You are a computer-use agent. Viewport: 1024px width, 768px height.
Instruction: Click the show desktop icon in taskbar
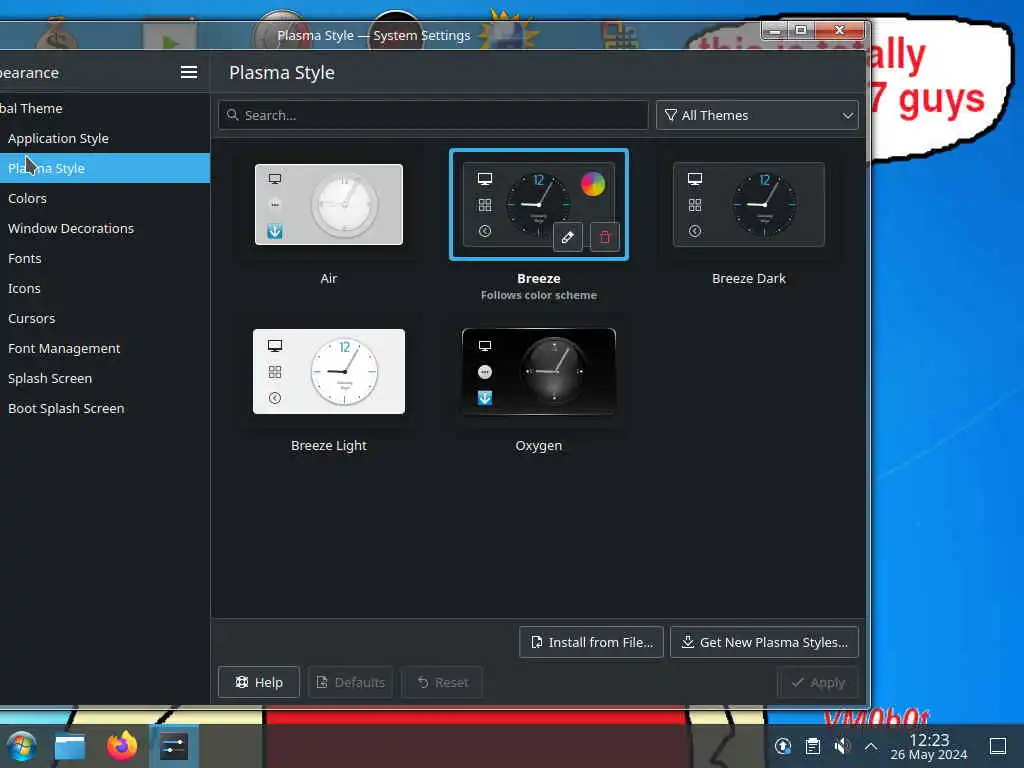click(x=997, y=746)
